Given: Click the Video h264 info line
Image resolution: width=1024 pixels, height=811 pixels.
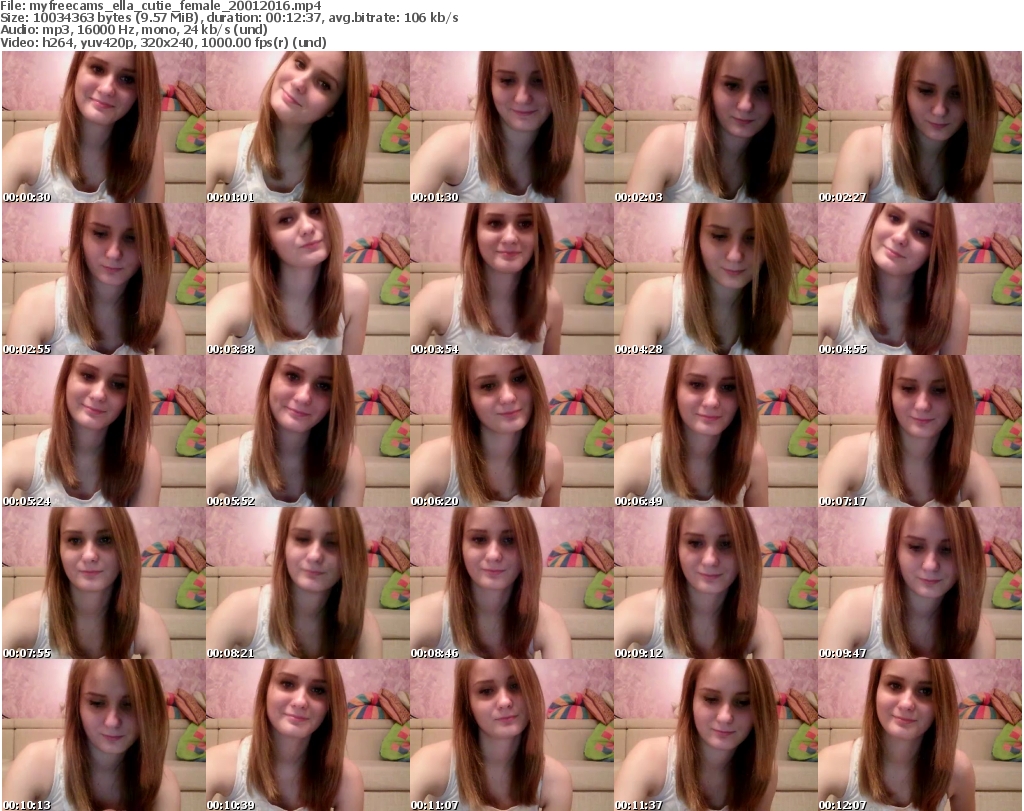Looking at the screenshot, I should click(163, 42).
